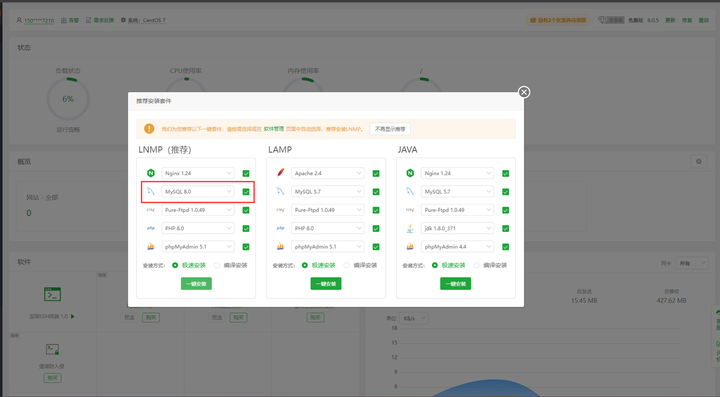Click the diamond membership icon in top bar

click(602, 20)
